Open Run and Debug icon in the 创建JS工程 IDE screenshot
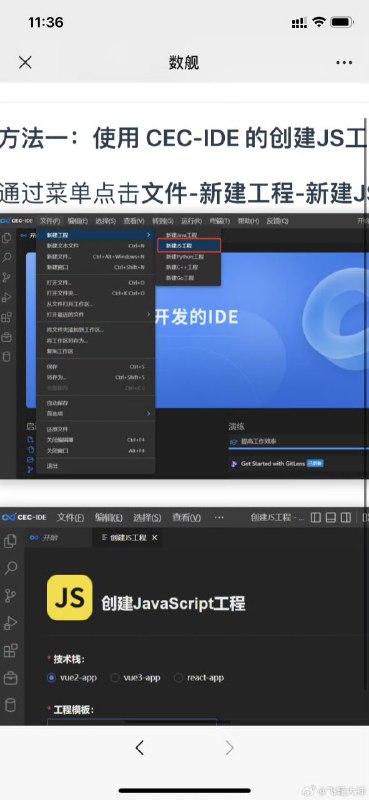The image size is (369, 800). (10, 623)
